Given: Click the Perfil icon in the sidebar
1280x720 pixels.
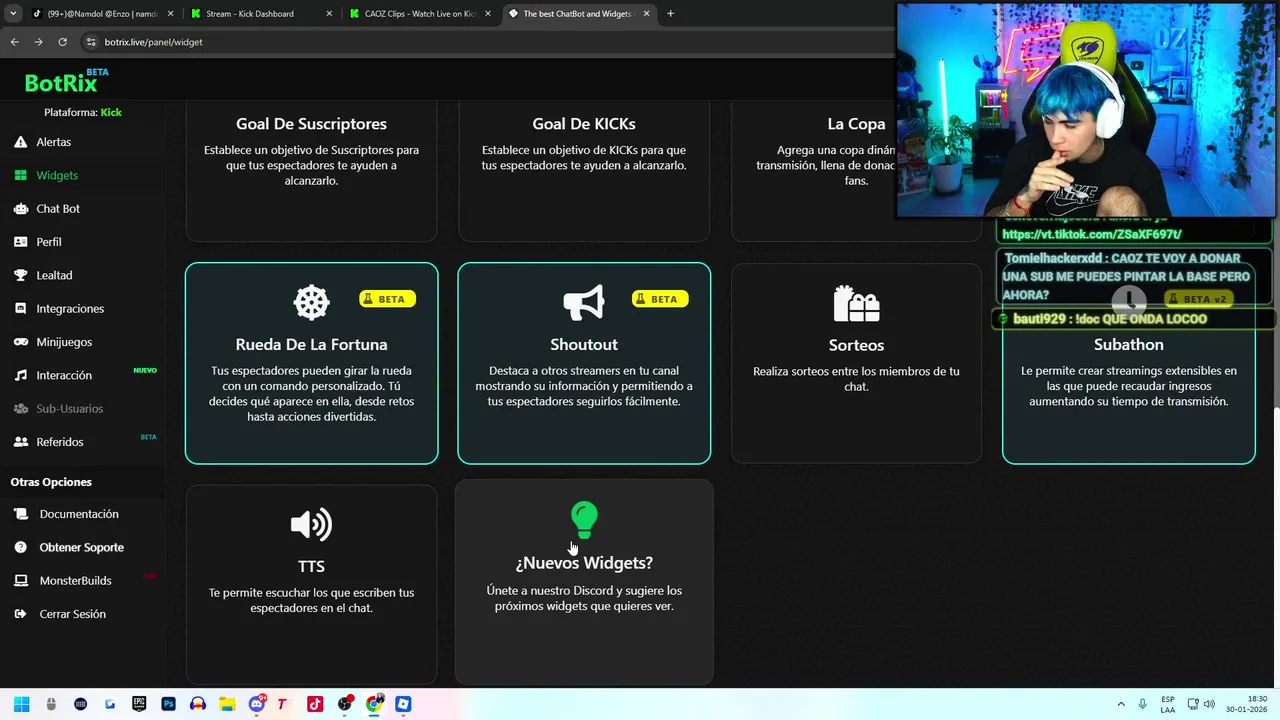Looking at the screenshot, I should pyautogui.click(x=20, y=242).
